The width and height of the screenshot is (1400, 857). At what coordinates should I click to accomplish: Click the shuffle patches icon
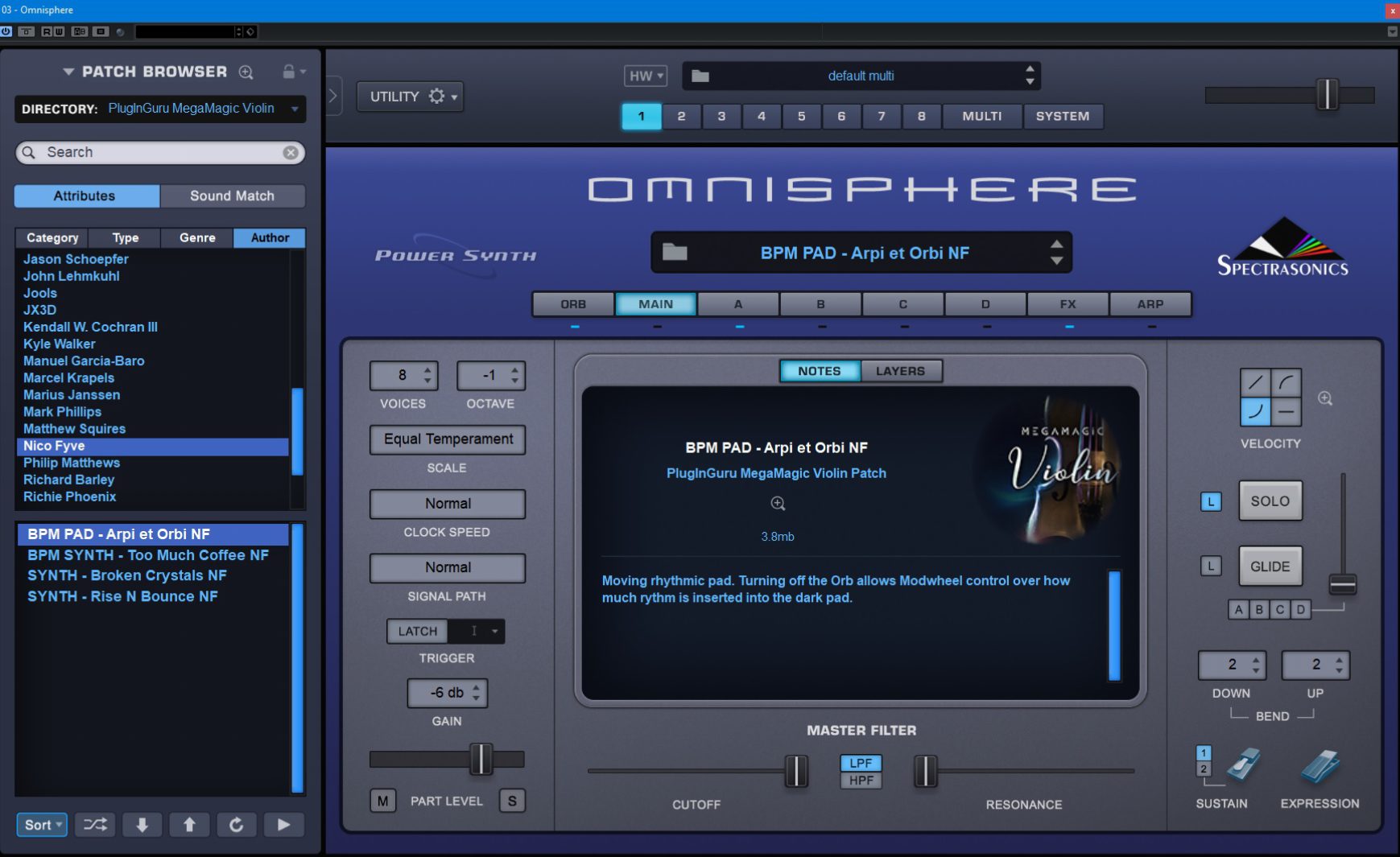click(95, 825)
